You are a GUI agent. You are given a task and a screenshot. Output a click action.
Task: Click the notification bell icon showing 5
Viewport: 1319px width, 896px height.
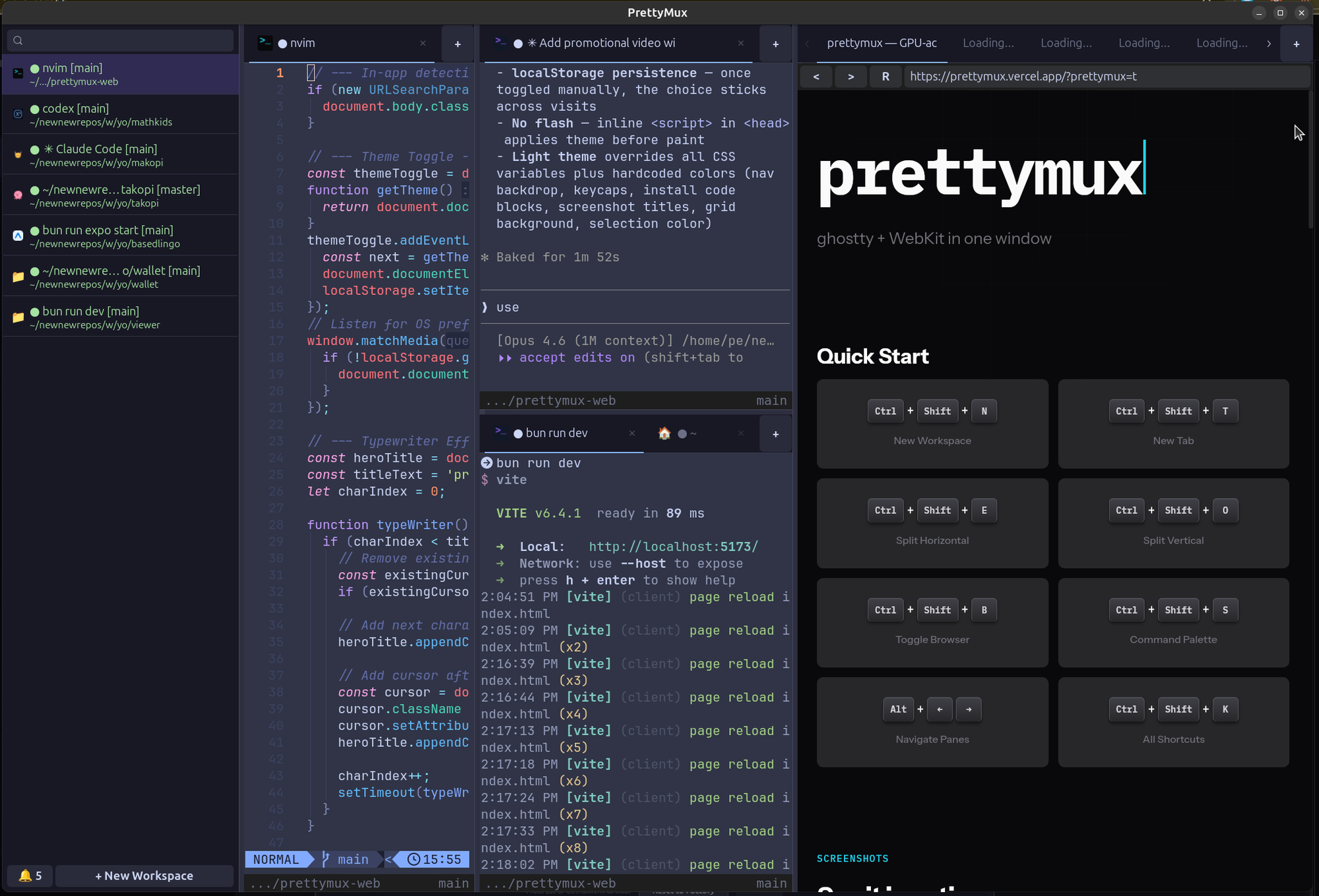29,876
